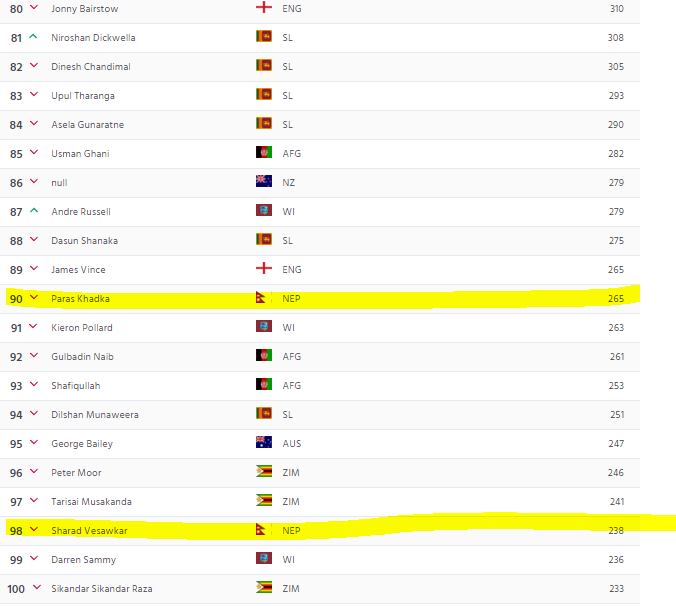
Task: Click the Nepal flag beside Paras Khadka
Action: [x=264, y=298]
